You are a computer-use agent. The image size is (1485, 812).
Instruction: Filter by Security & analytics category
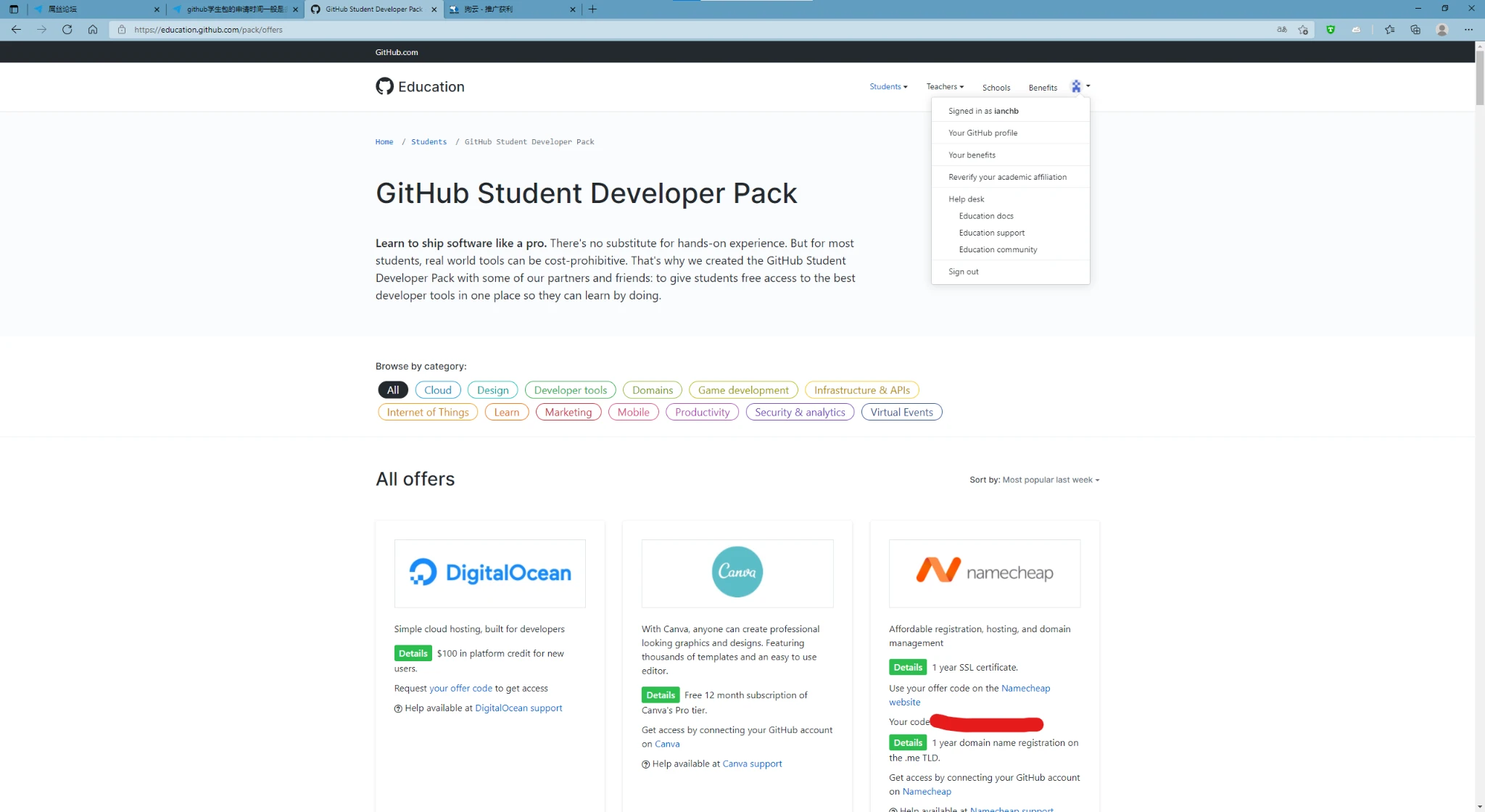800,413
